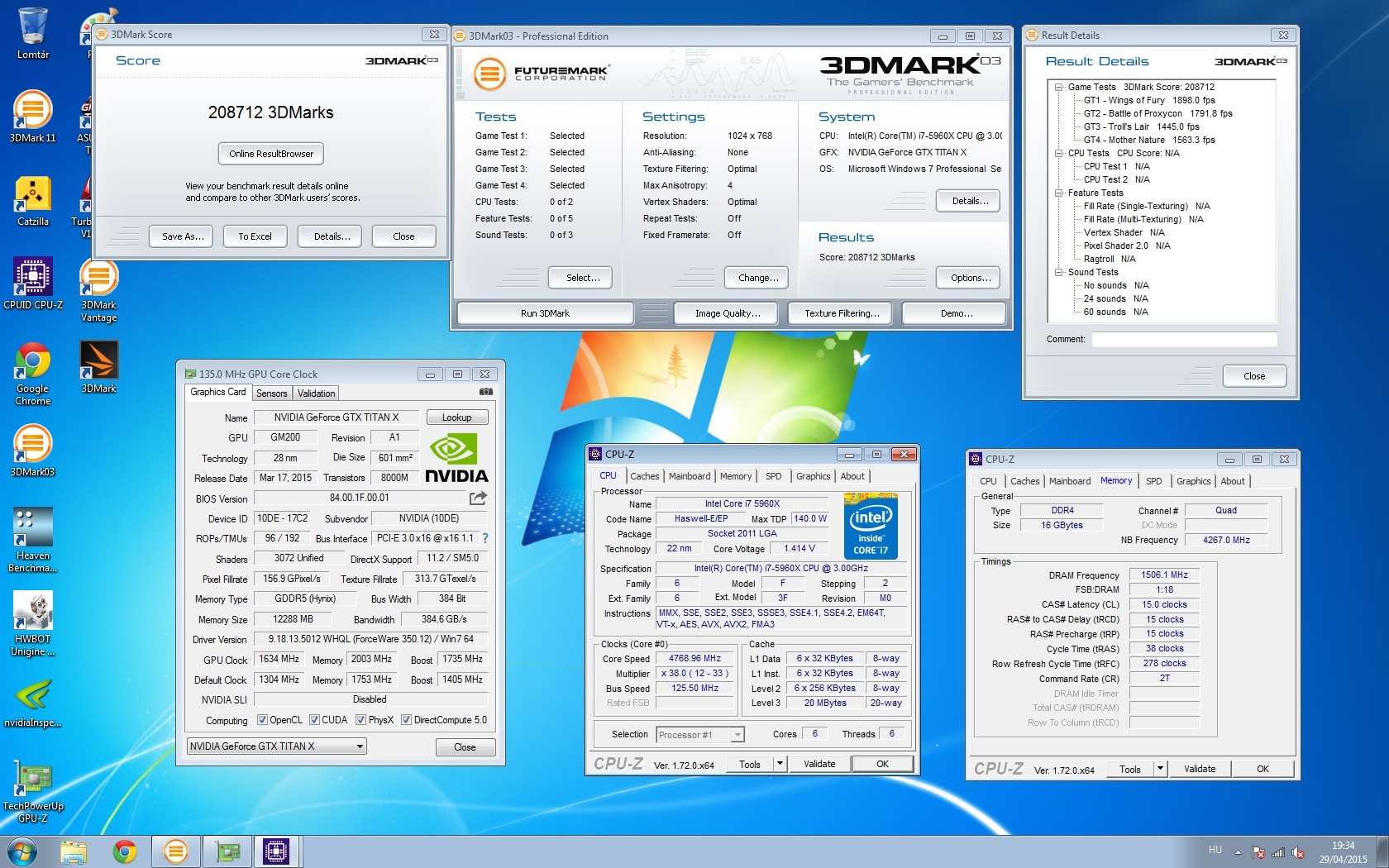Open the SPD tab in the Memory CPU-Z window
The image size is (1389, 868).
[1154, 481]
